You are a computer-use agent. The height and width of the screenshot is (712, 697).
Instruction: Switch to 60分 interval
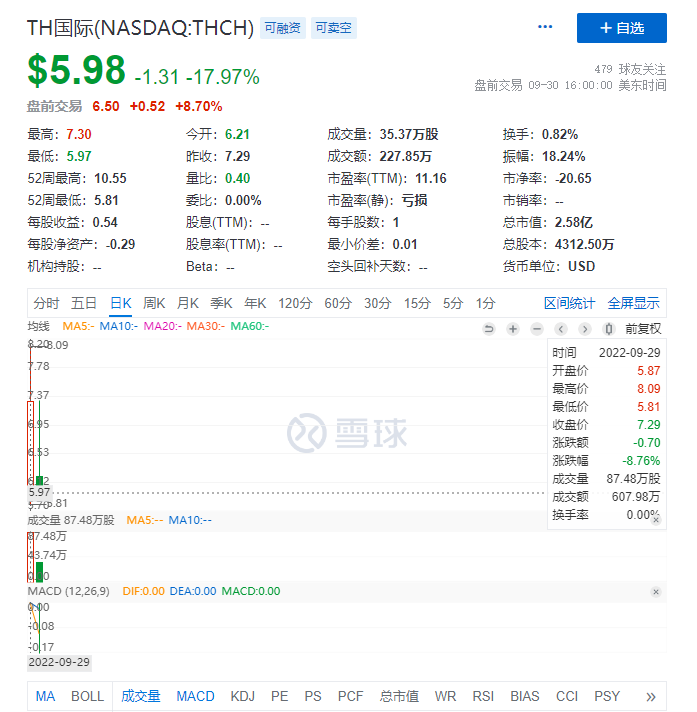tap(338, 303)
